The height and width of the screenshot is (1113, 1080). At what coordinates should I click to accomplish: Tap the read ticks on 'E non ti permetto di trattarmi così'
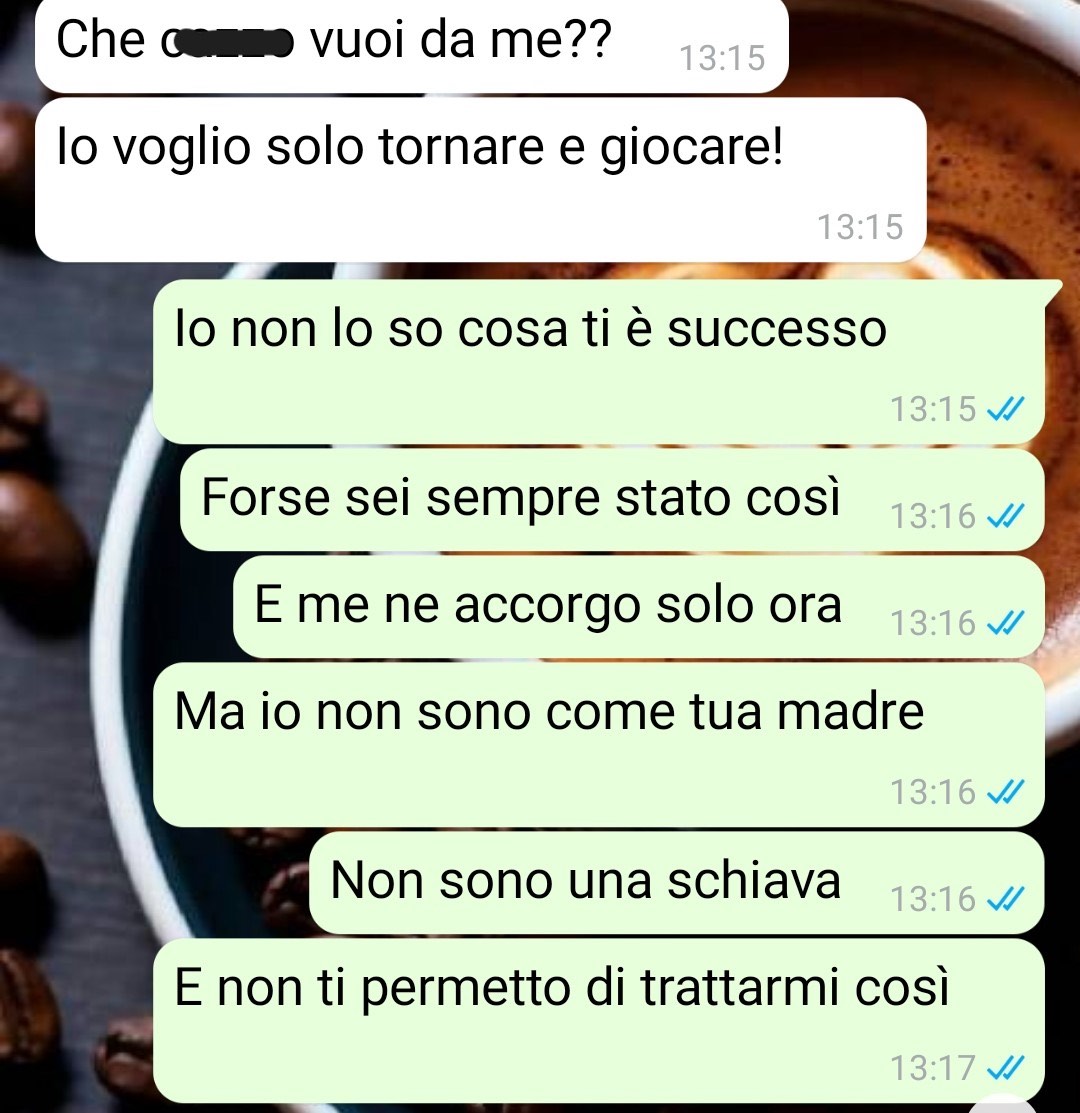pos(1006,1068)
